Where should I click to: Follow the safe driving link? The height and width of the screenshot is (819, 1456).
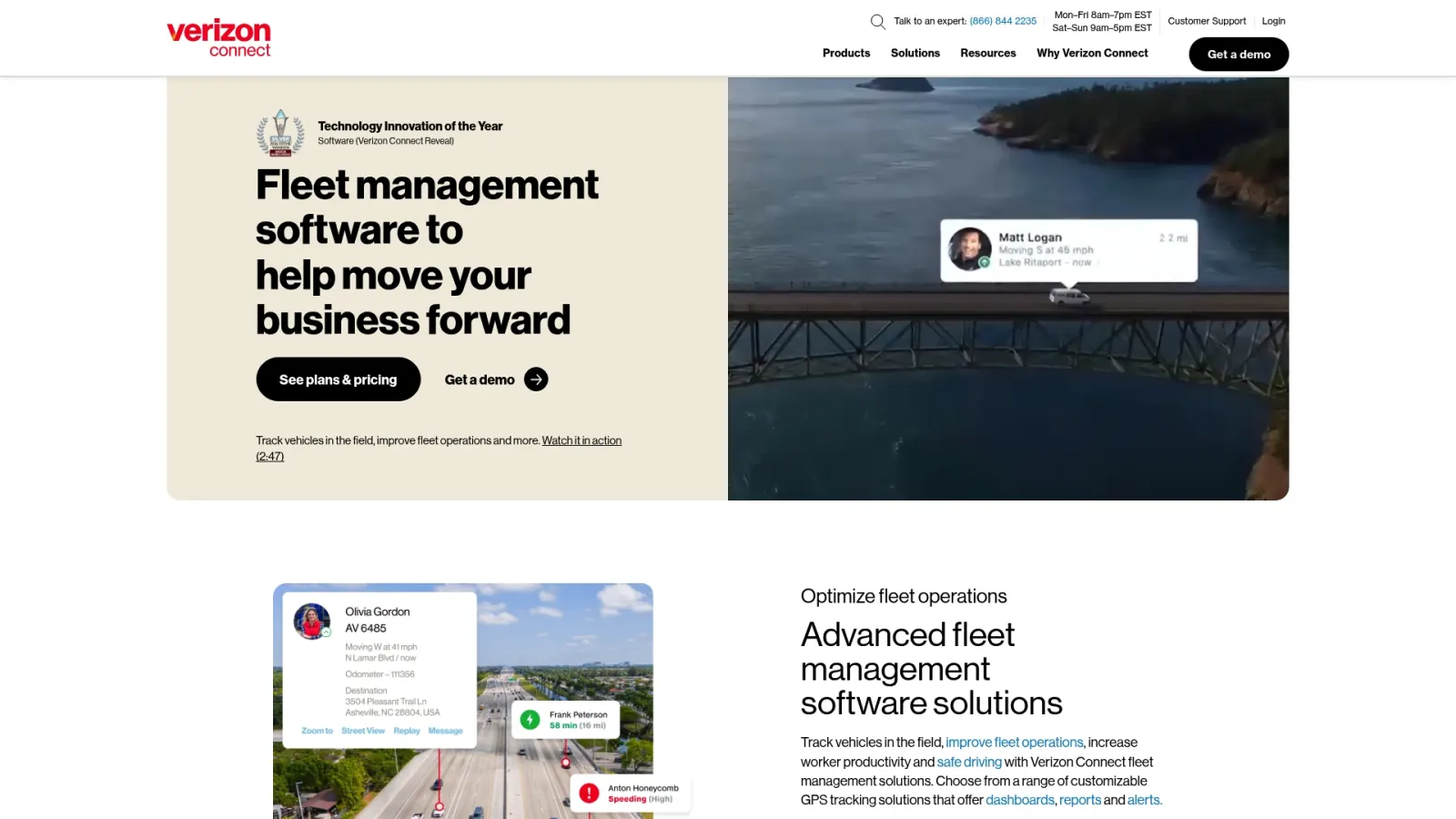tap(969, 762)
